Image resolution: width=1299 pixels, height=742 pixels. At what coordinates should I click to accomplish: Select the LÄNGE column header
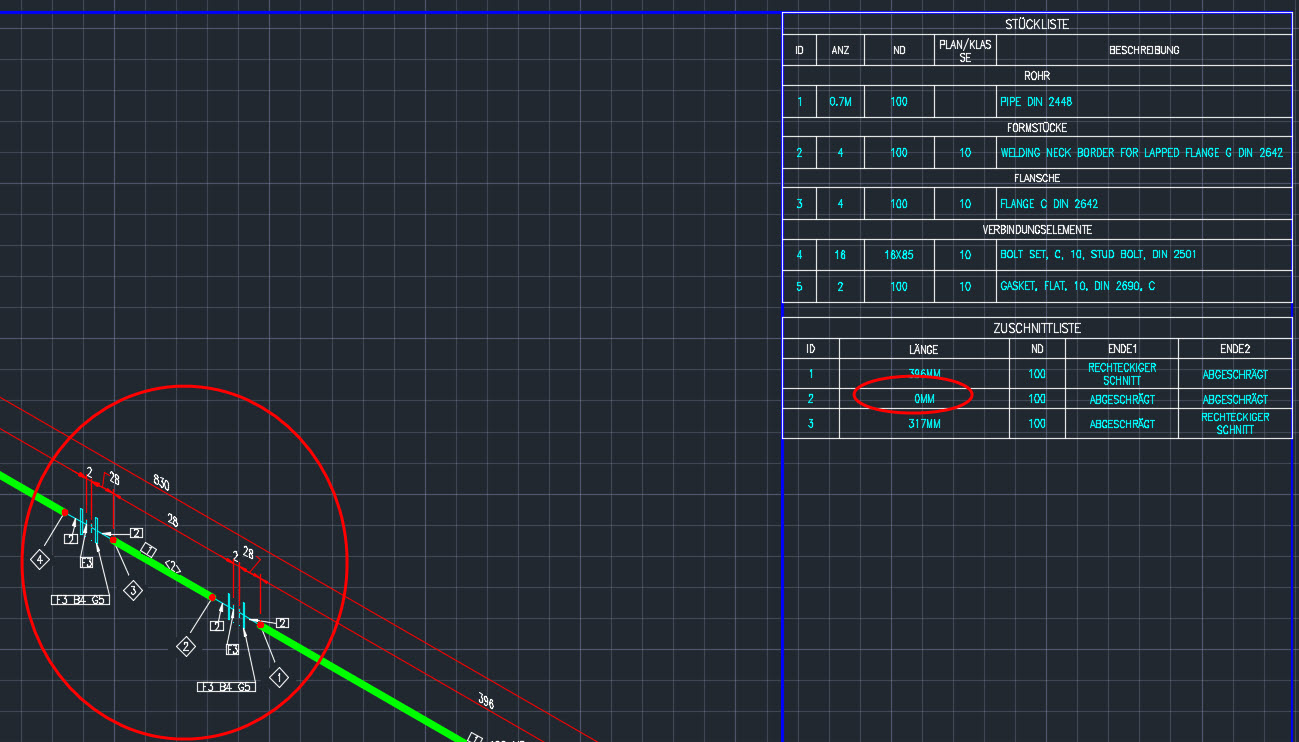click(924, 349)
